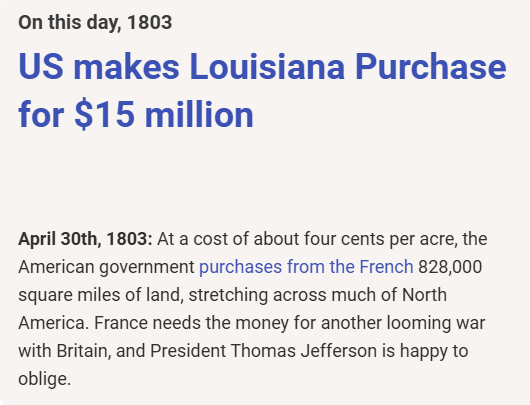
Task: Click the name 'Thomas Jefferson' in the text
Action: (x=304, y=351)
